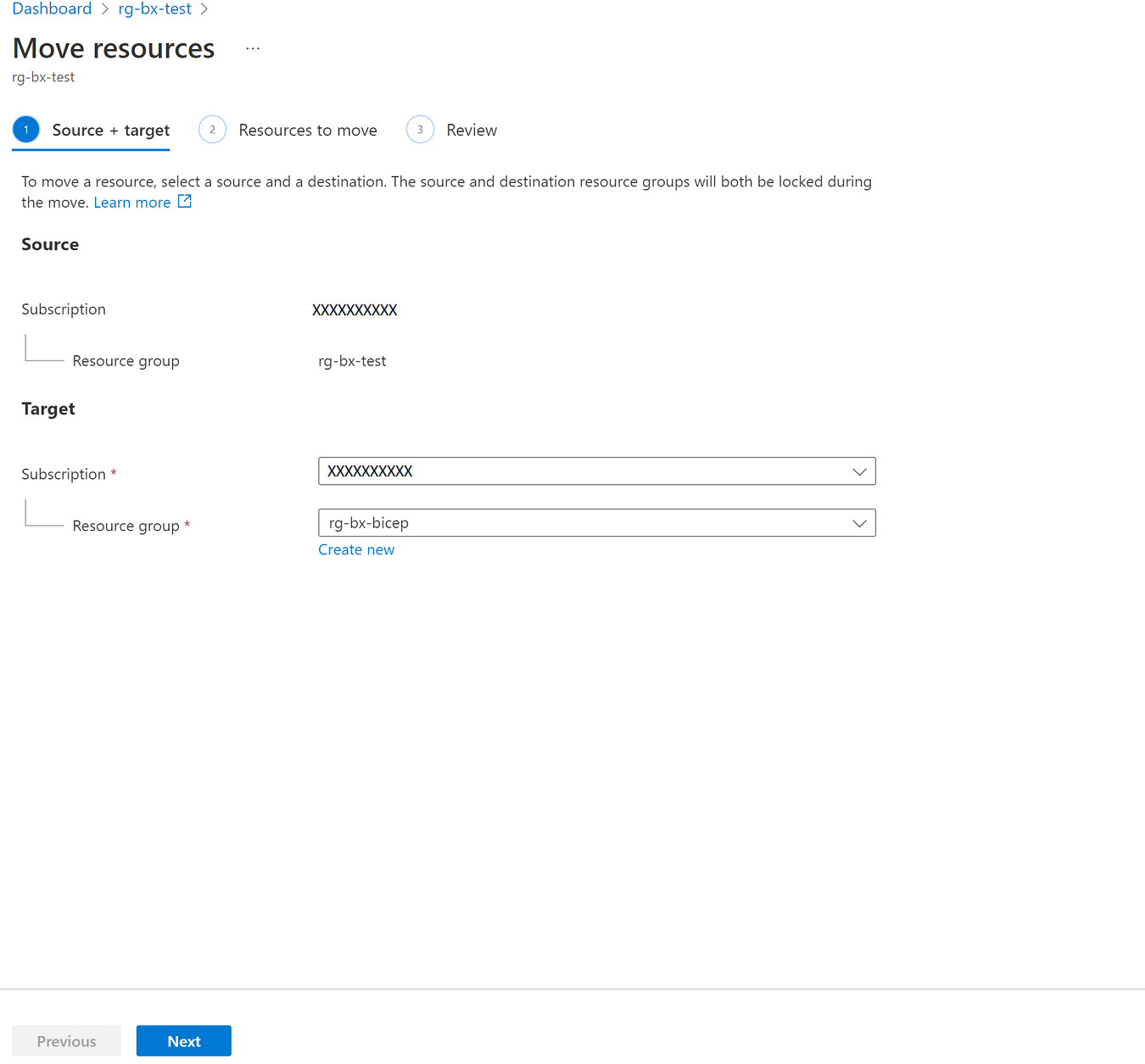Click step 2 circle icon
Screen dimensions: 1145x1064
click(x=212, y=130)
